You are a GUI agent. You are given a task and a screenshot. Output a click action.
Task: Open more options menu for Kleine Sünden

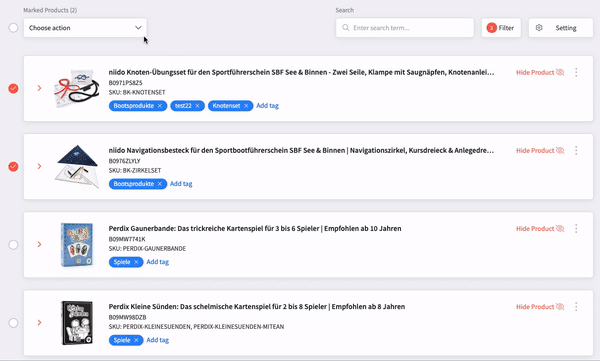pos(576,307)
